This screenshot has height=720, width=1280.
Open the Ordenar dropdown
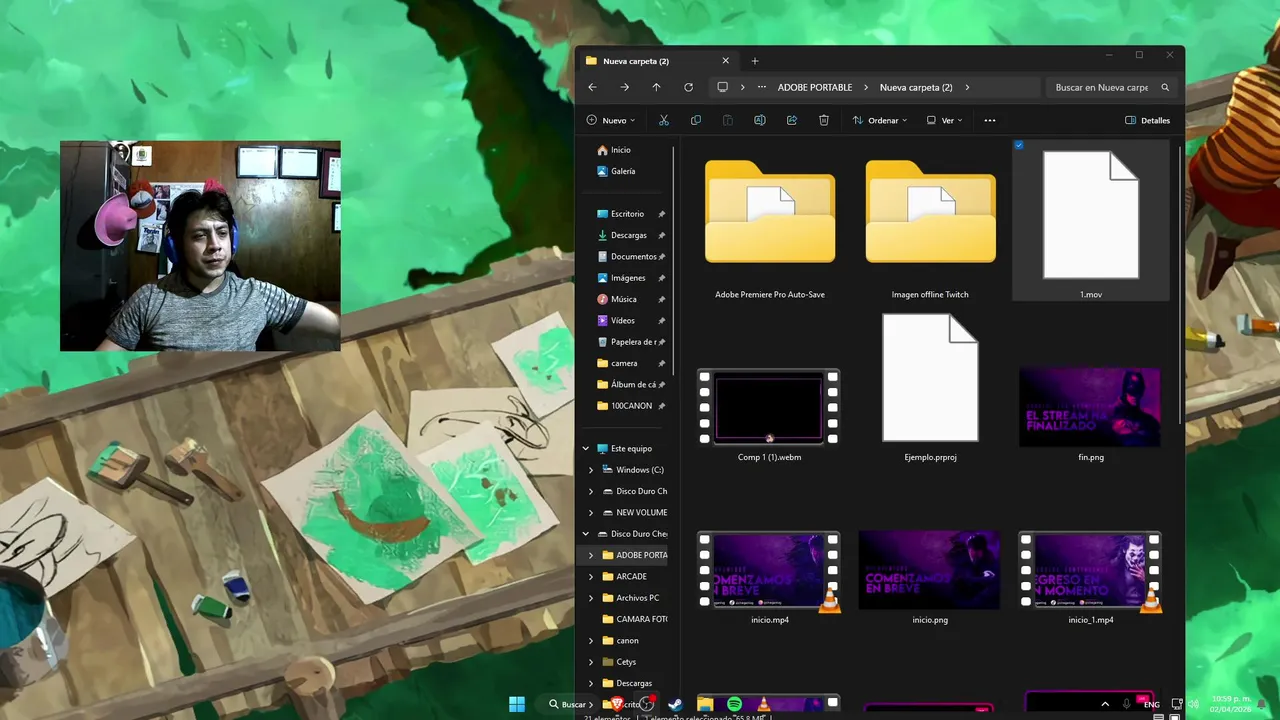pos(880,120)
